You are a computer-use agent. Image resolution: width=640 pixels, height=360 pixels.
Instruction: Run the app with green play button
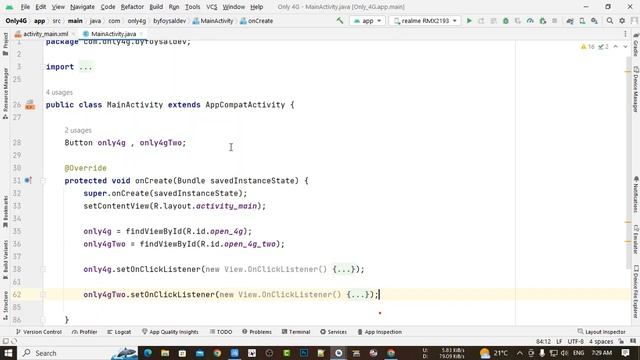coord(469,20)
